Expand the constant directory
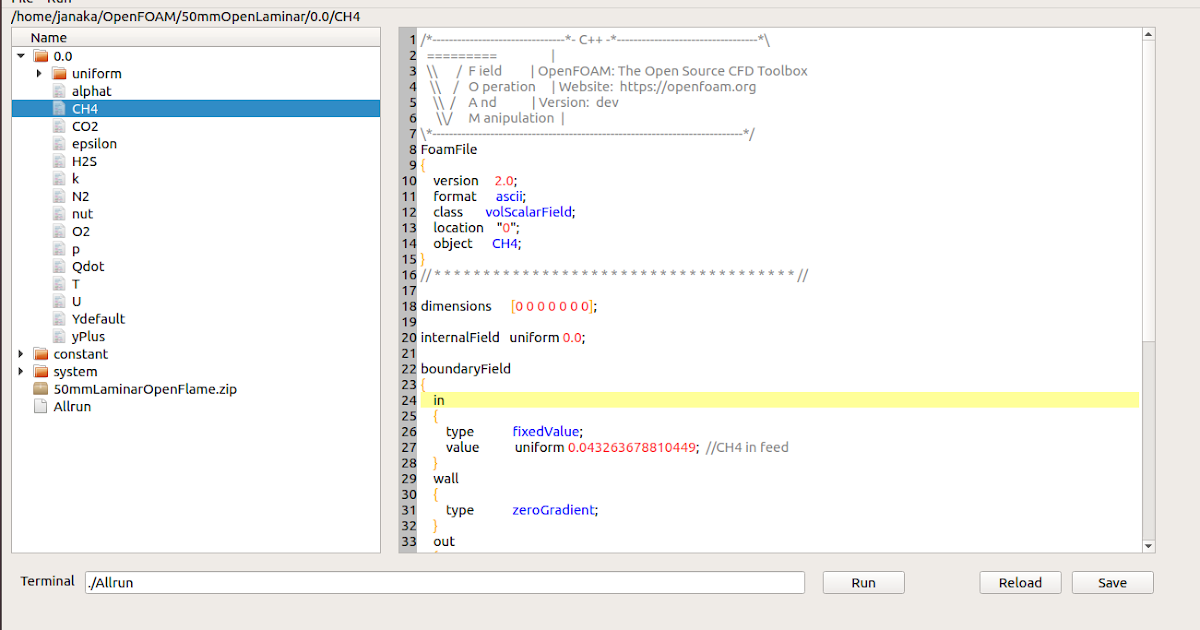The width and height of the screenshot is (1200, 630). coord(20,353)
